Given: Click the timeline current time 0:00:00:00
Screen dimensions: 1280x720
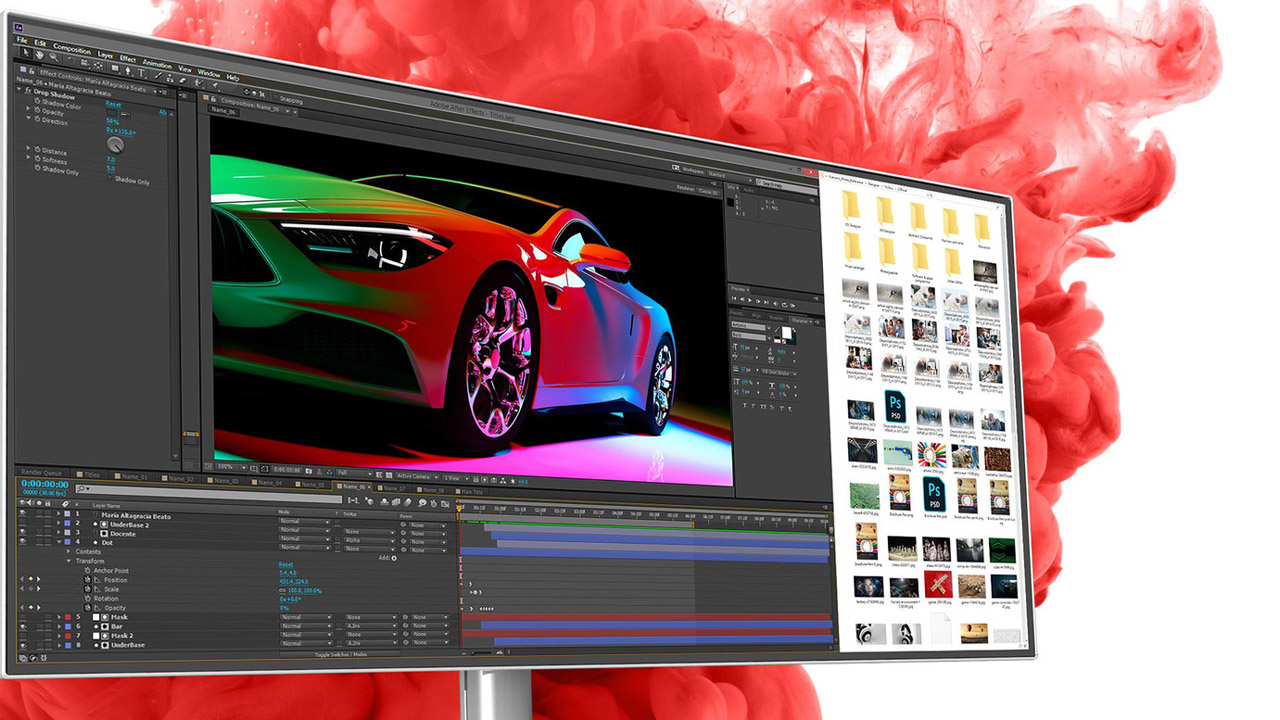Looking at the screenshot, I should pyautogui.click(x=45, y=484).
